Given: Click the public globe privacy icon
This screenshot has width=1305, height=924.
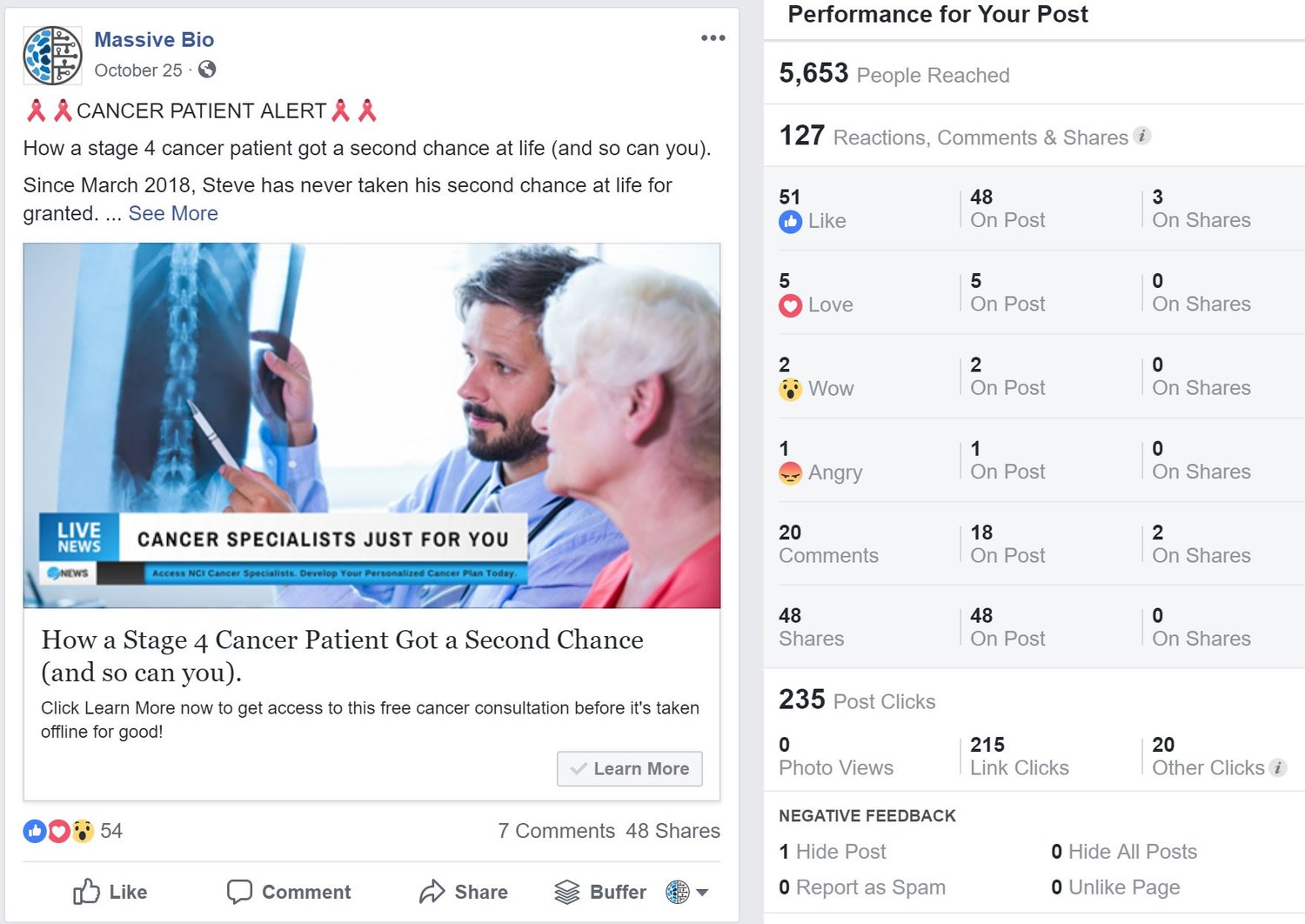Looking at the screenshot, I should 207,70.
